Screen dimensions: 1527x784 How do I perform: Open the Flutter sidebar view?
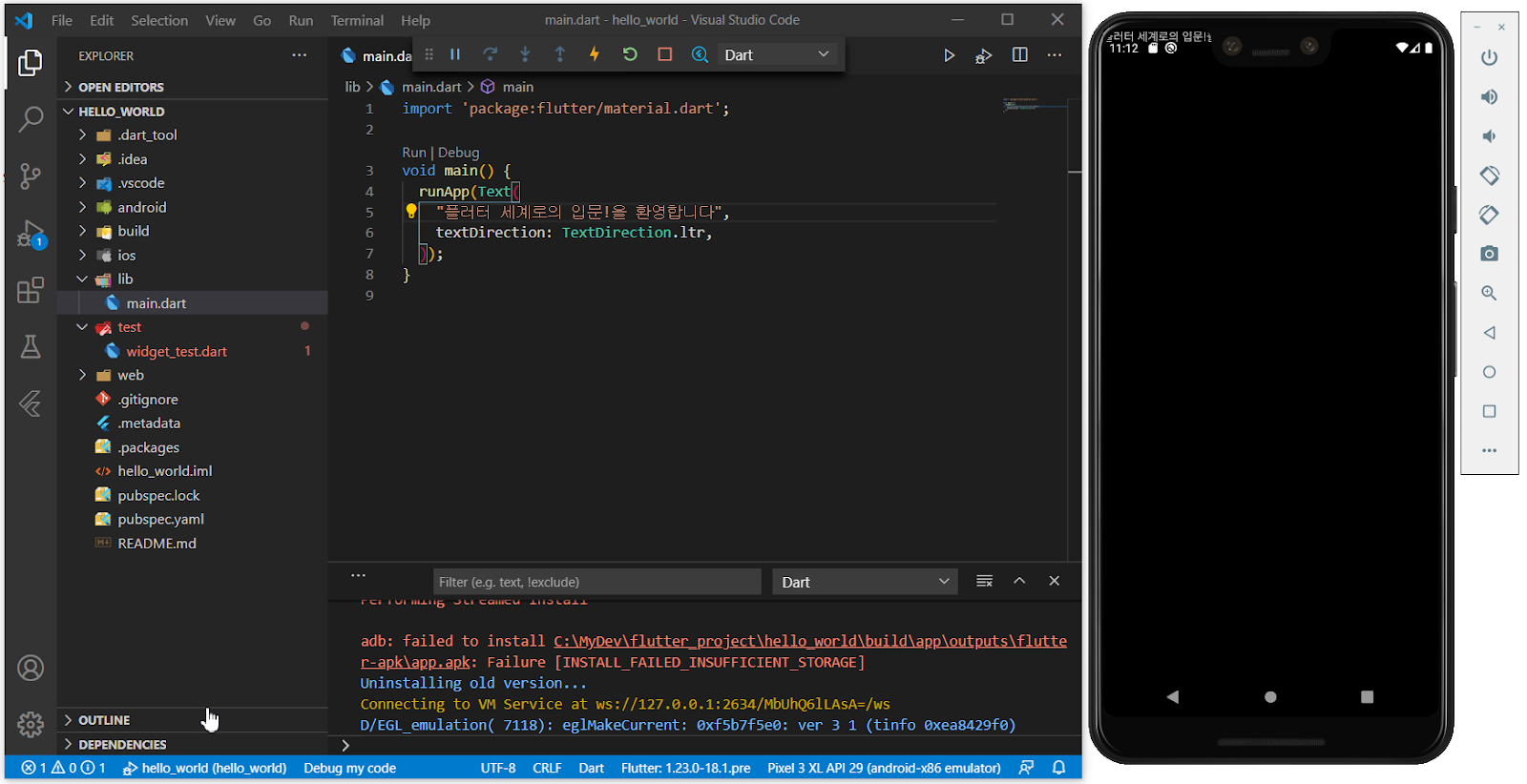click(x=31, y=403)
